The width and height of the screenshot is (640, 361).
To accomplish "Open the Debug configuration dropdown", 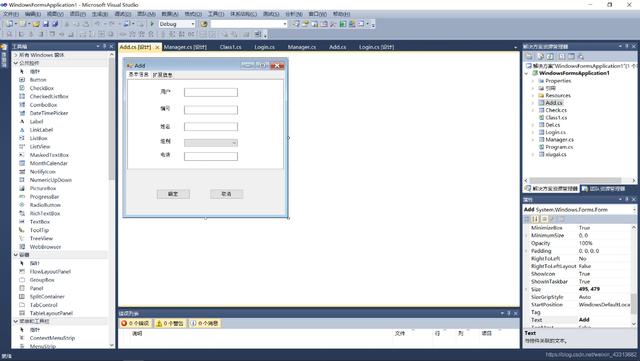I will pyautogui.click(x=177, y=24).
